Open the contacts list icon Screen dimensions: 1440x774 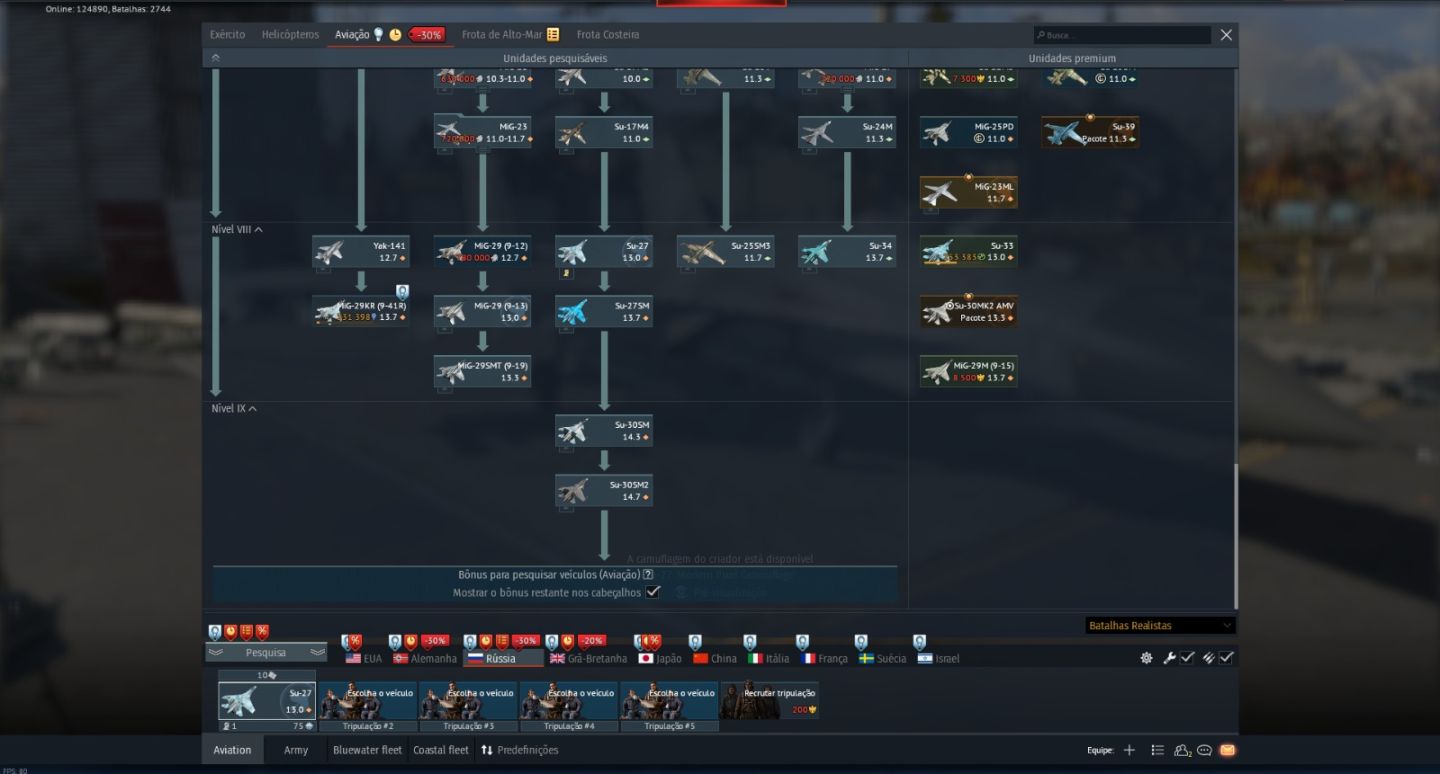[1157, 750]
